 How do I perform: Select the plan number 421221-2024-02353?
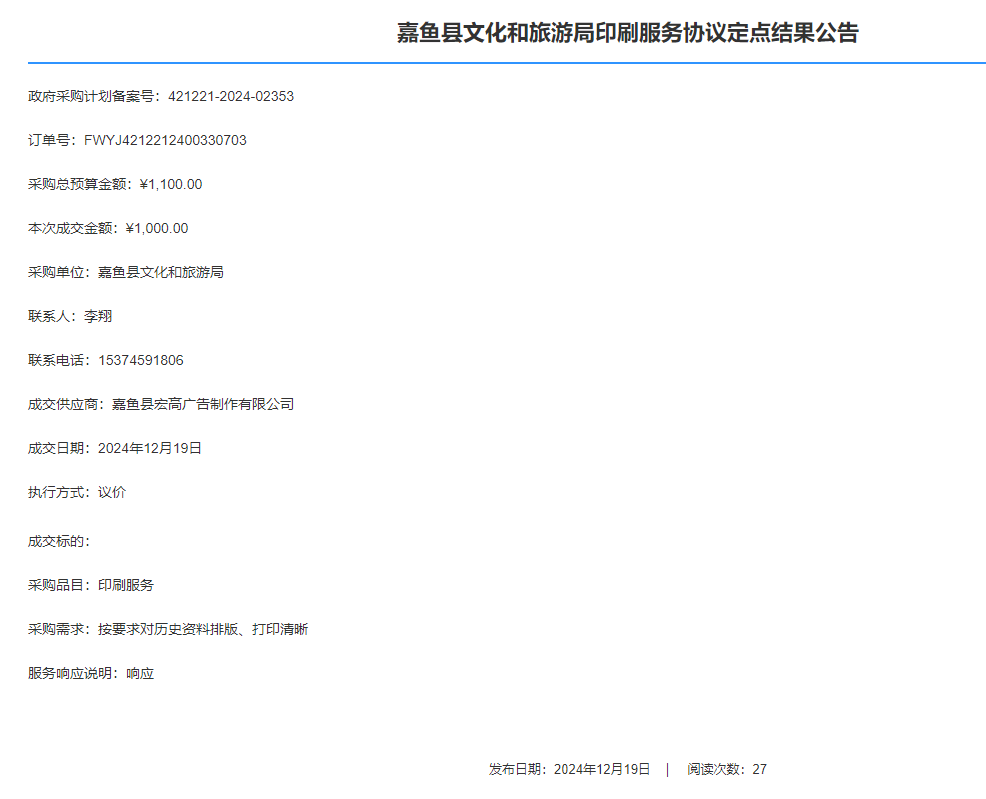[x=231, y=96]
